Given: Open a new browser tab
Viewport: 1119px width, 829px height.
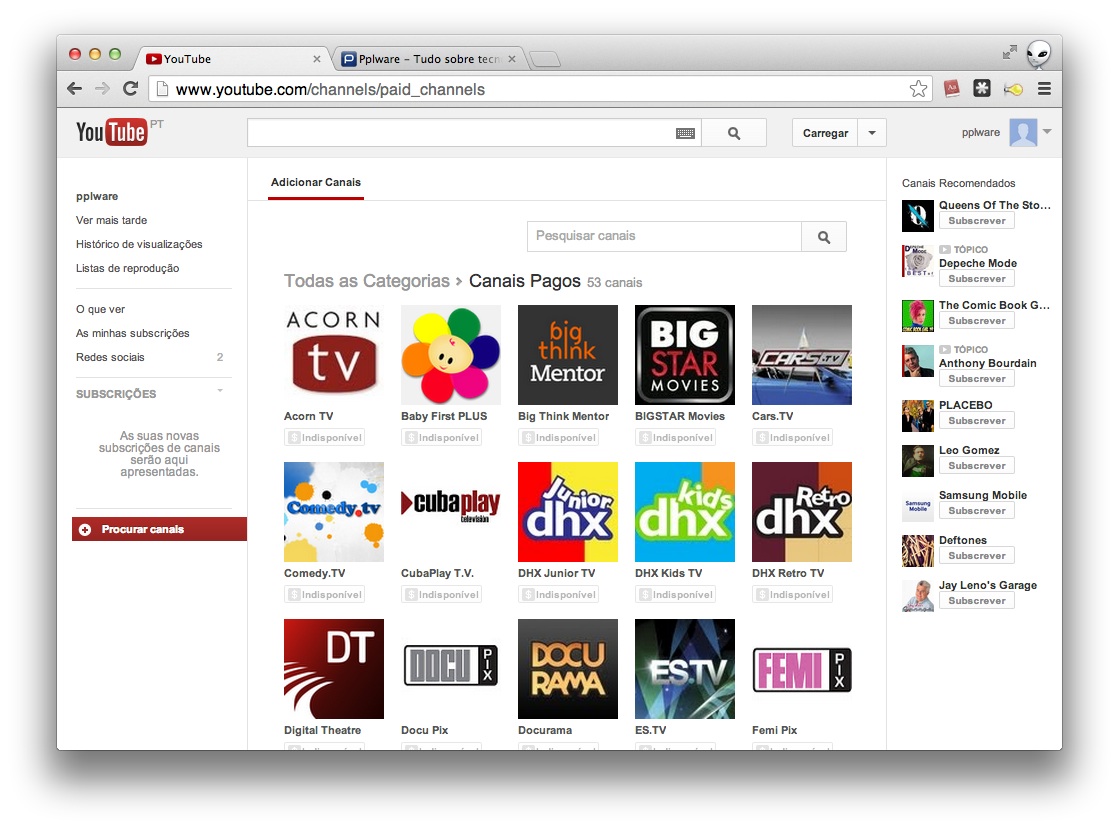Looking at the screenshot, I should click(x=545, y=59).
